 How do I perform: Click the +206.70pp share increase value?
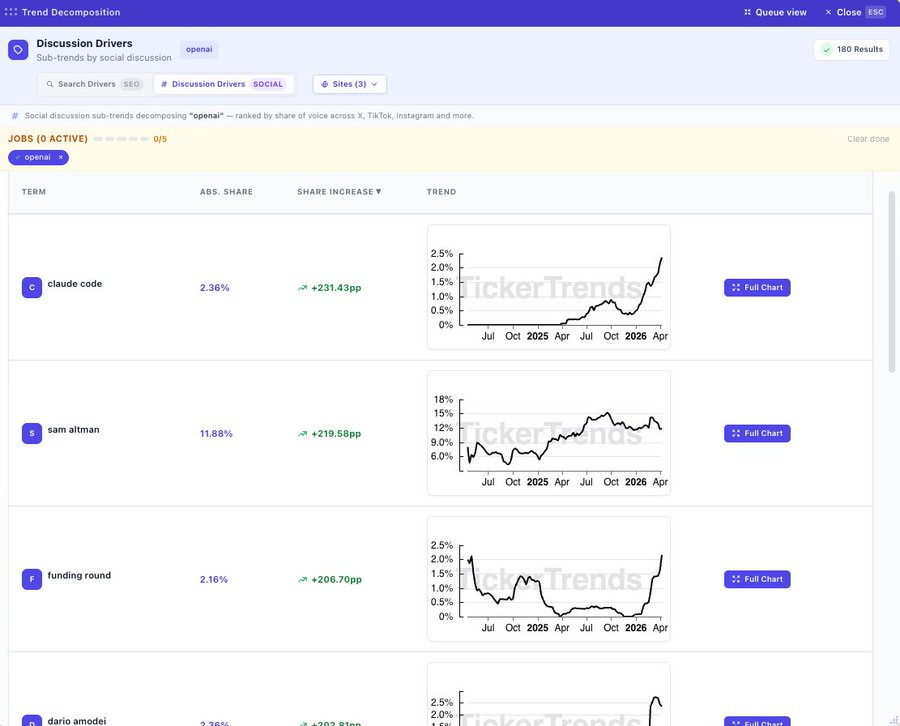tap(337, 579)
